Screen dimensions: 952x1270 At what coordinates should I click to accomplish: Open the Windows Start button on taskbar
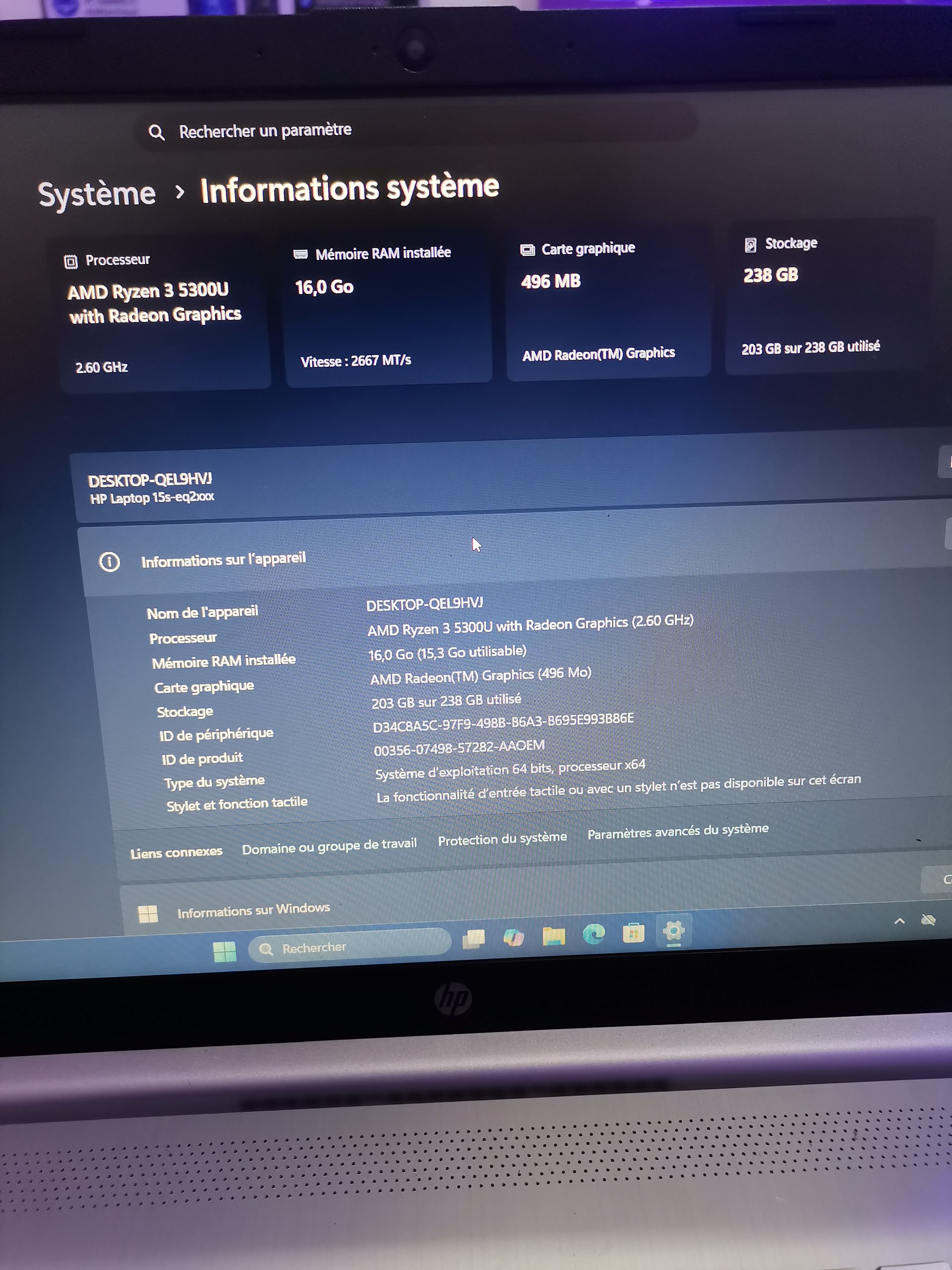(225, 952)
